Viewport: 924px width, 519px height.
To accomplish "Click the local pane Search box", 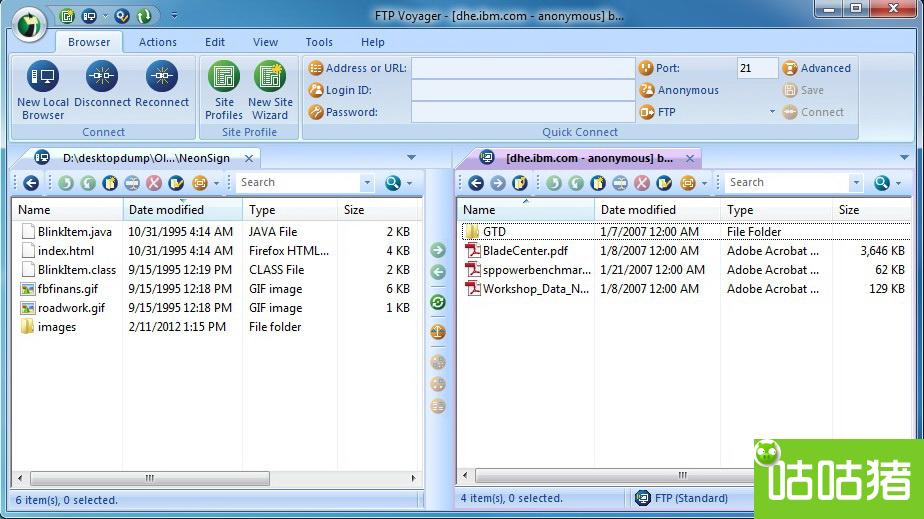I will [x=298, y=183].
